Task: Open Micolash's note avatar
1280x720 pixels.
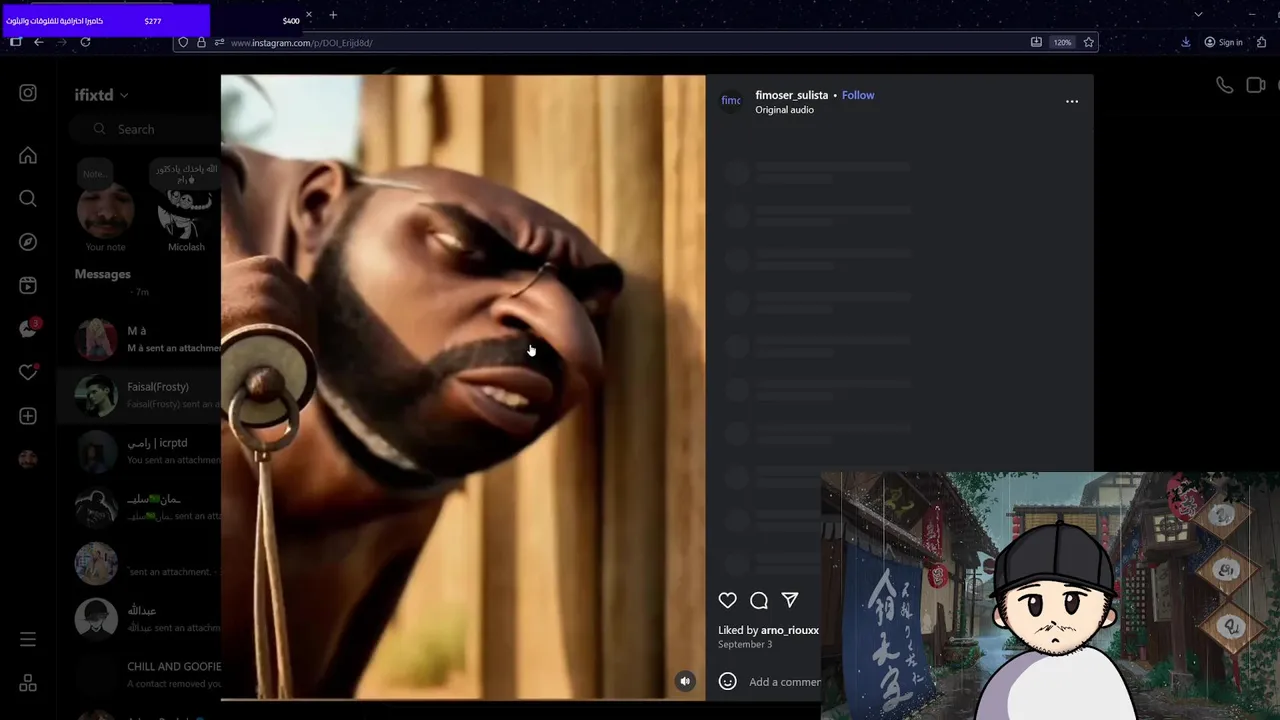Action: 186,210
